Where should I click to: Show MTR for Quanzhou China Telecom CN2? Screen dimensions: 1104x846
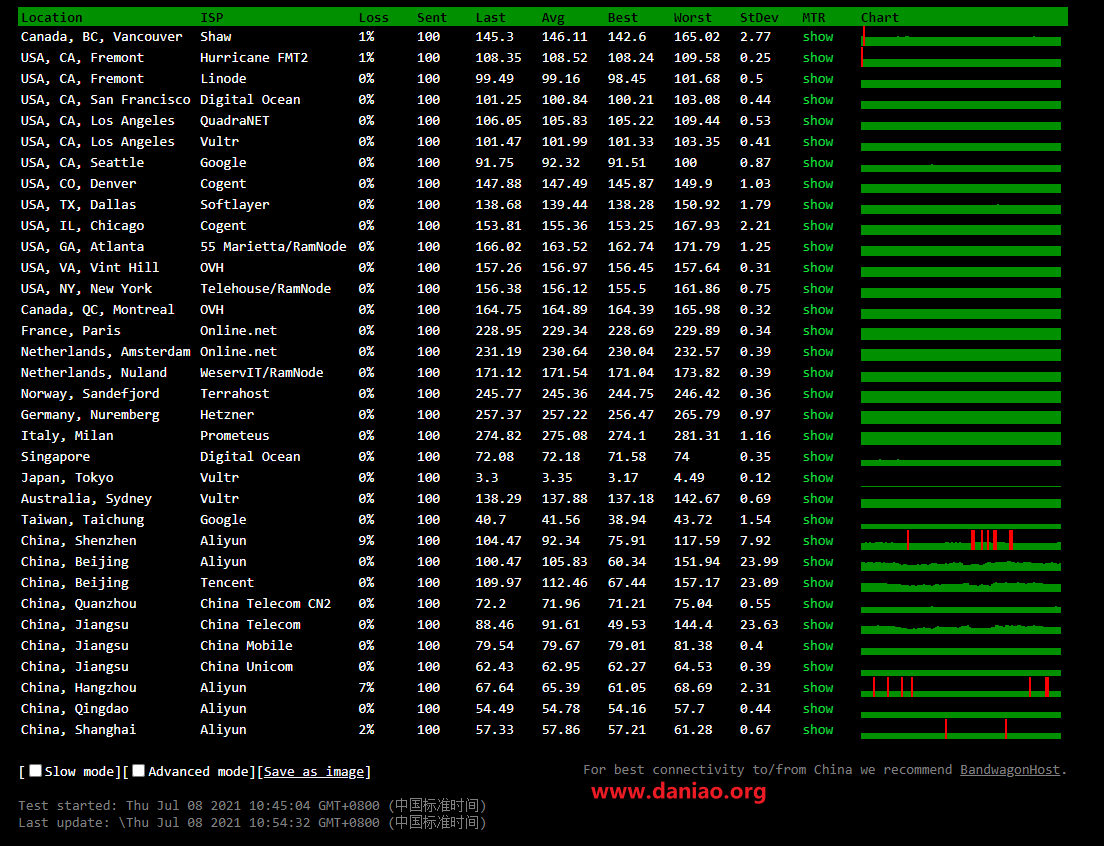(x=817, y=604)
